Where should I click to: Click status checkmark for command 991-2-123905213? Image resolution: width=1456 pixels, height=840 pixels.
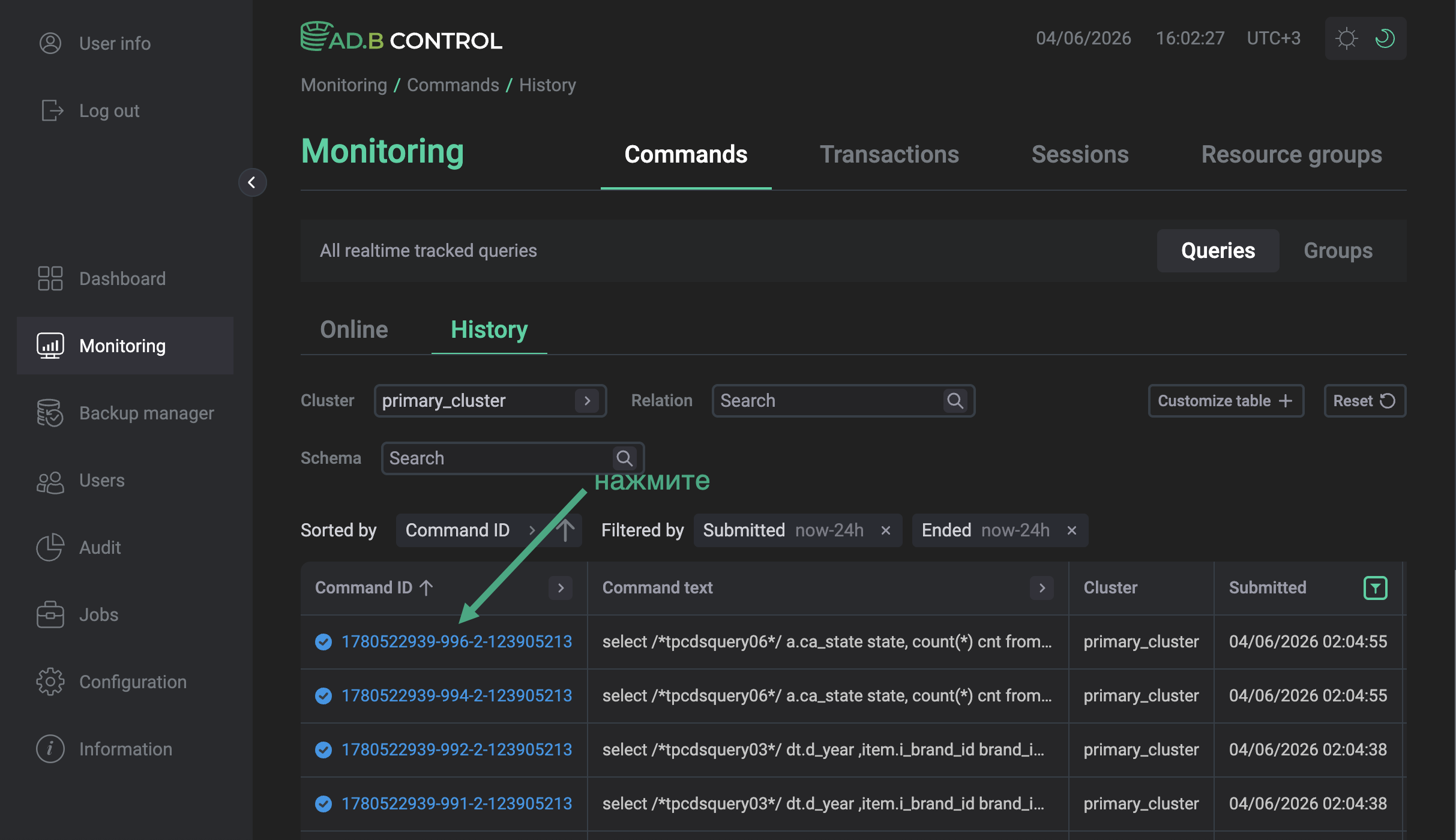coord(323,804)
